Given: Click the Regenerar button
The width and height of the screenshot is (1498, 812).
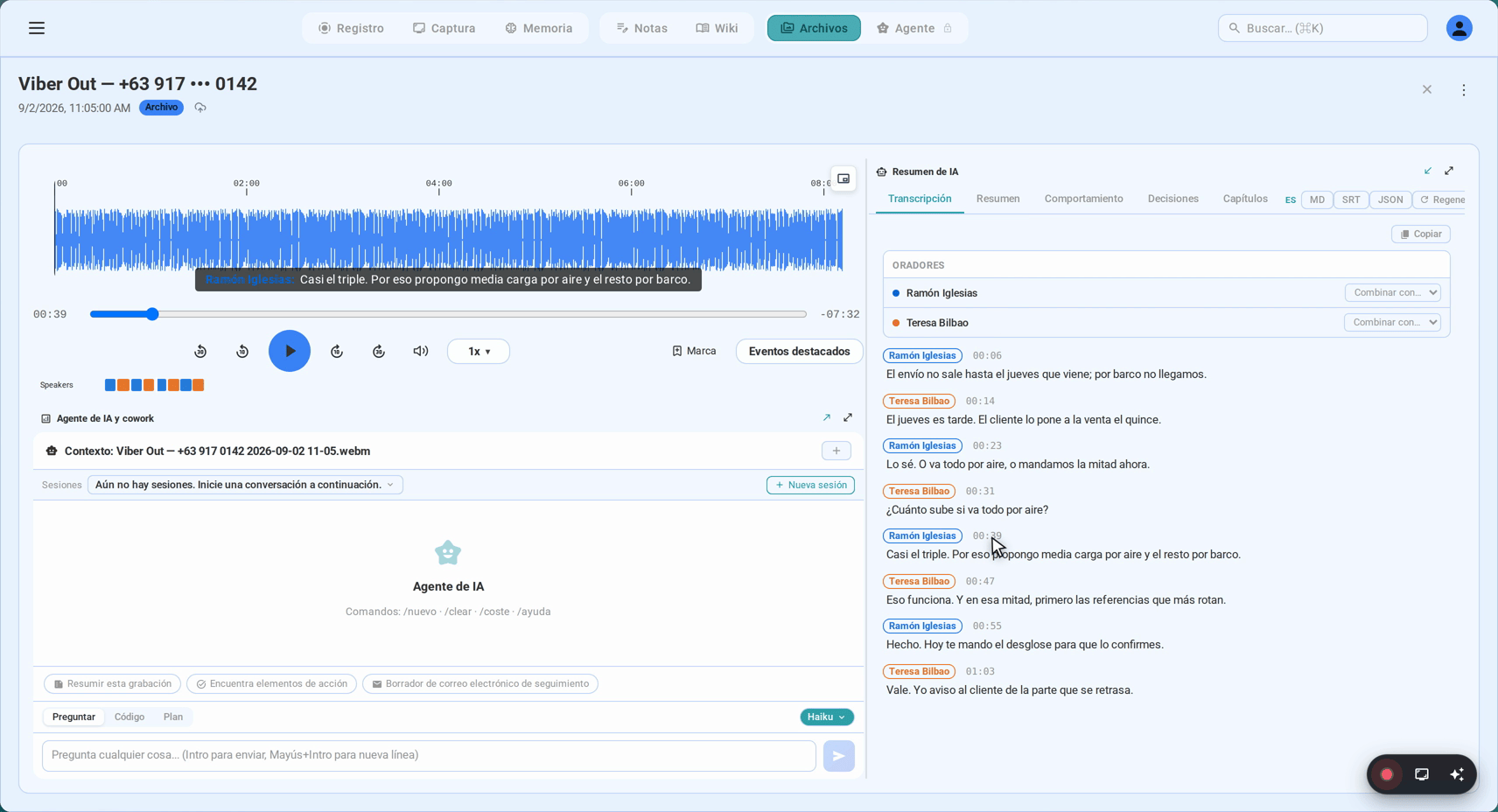Looking at the screenshot, I should (x=1441, y=199).
